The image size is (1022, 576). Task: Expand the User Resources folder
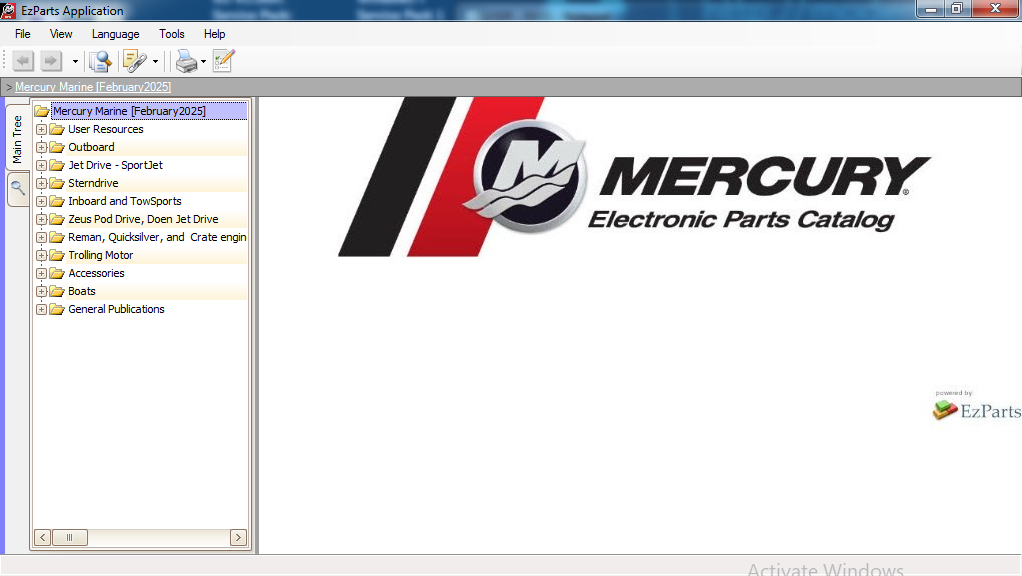(41, 129)
